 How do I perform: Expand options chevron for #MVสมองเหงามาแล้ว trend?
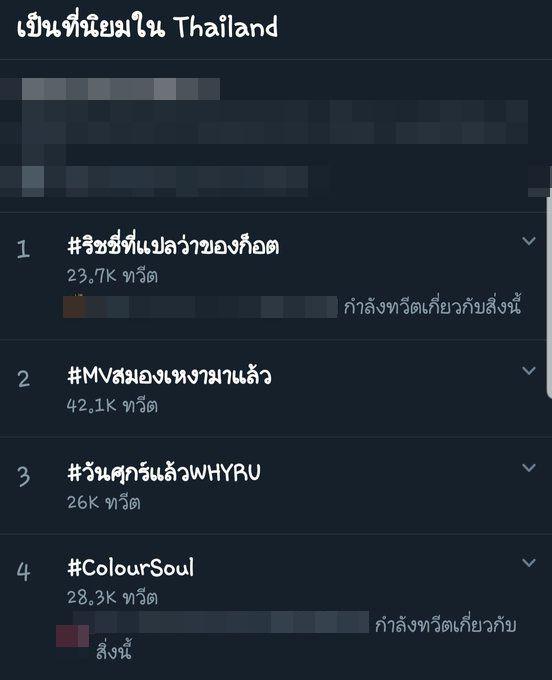pyautogui.click(x=529, y=370)
